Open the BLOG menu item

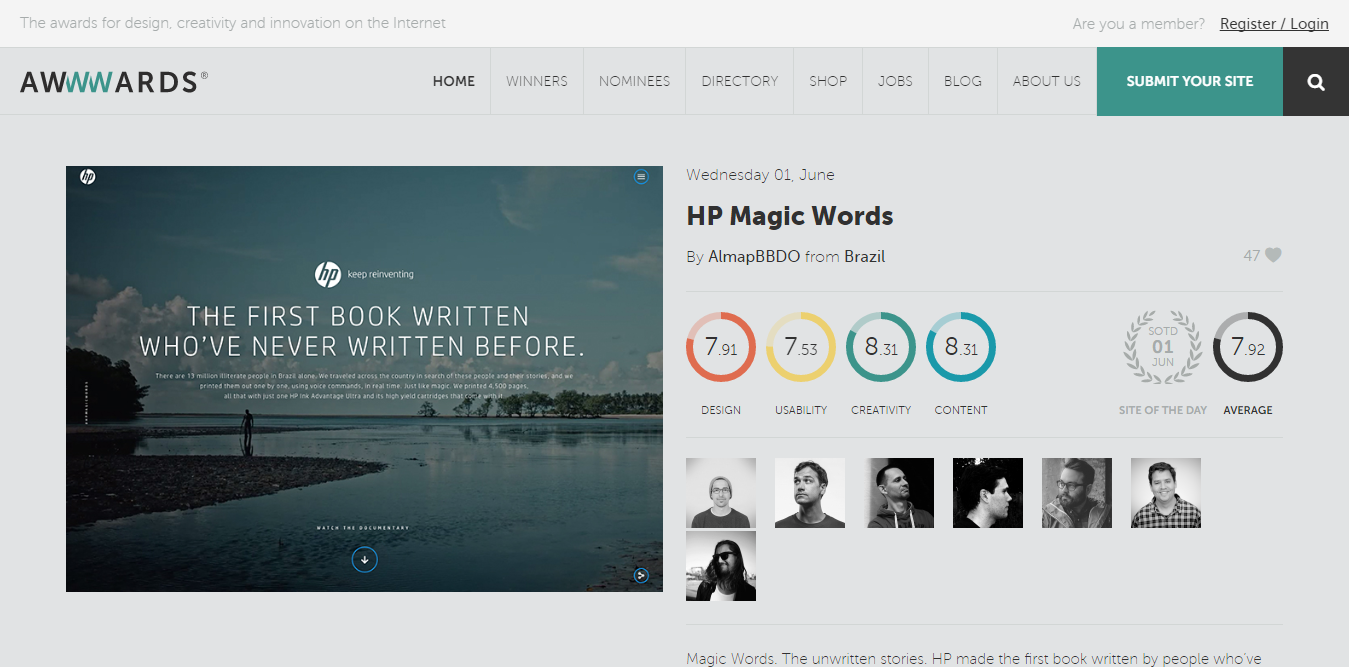962,81
